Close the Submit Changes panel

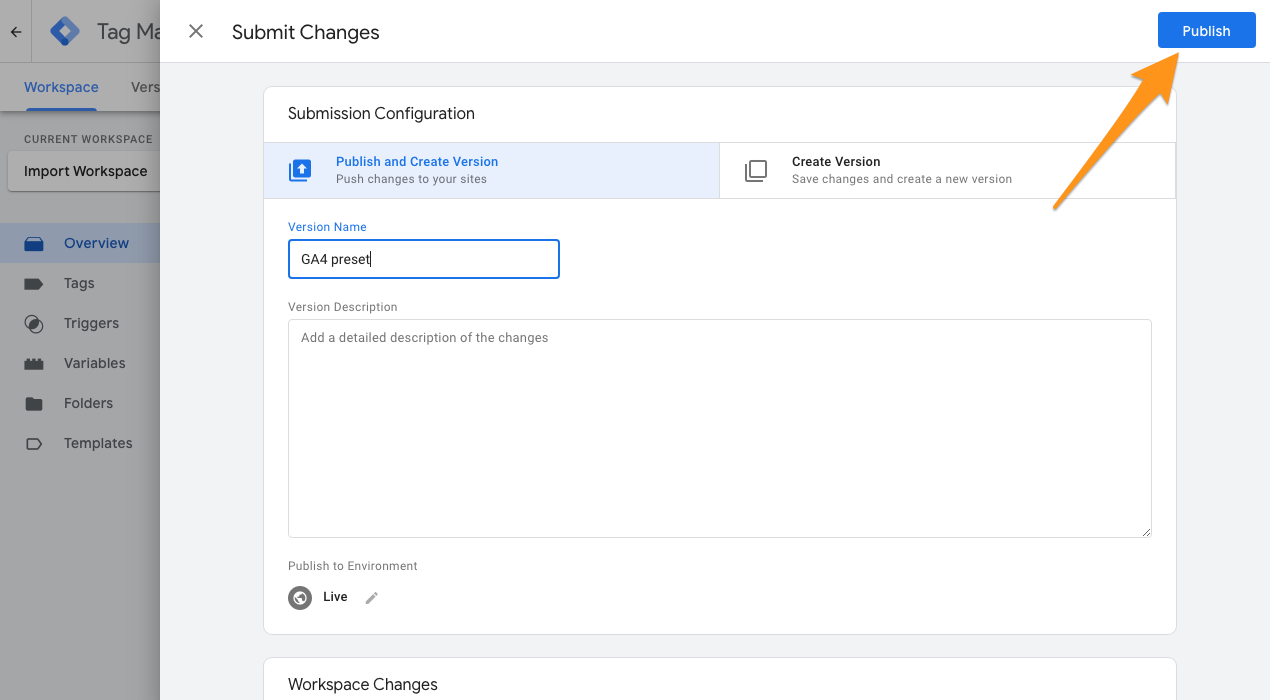[x=196, y=31]
